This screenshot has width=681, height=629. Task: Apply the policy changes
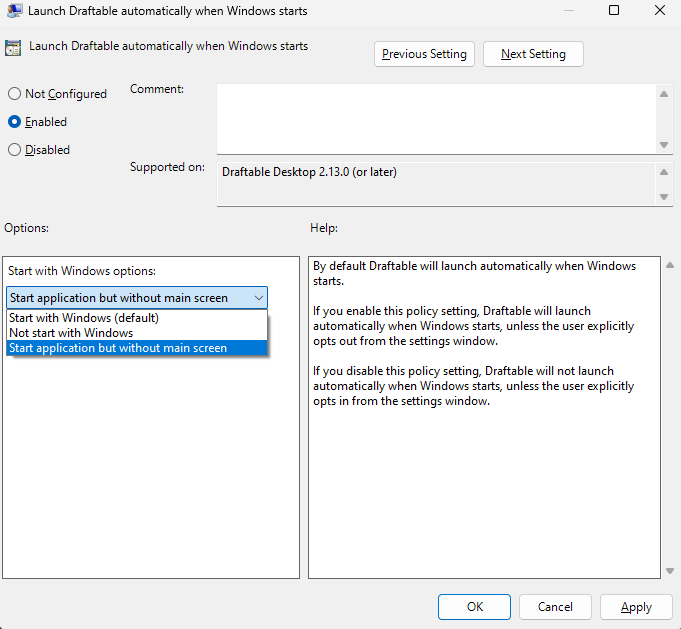636,606
